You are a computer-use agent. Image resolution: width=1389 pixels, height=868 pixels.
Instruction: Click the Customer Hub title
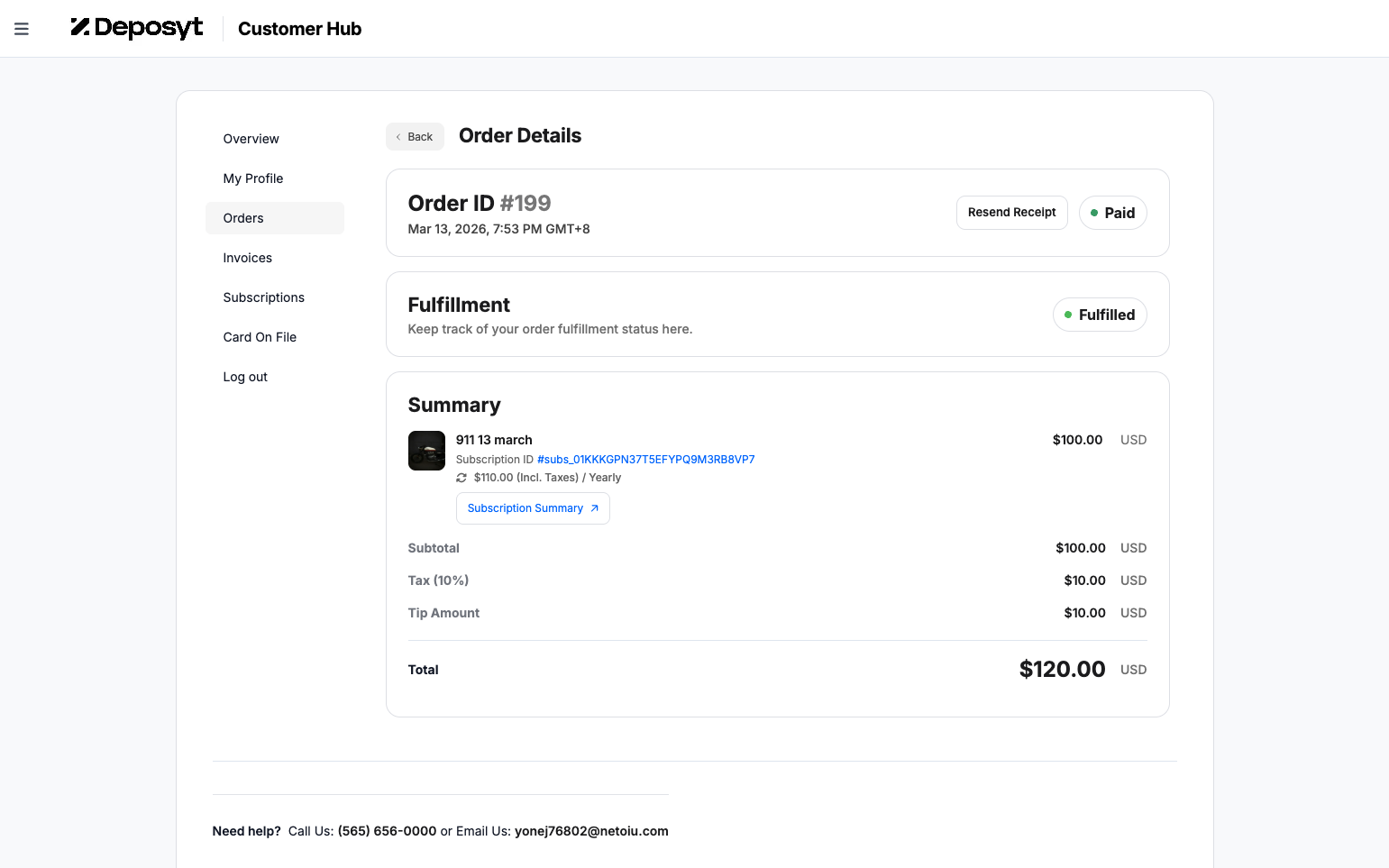[299, 29]
